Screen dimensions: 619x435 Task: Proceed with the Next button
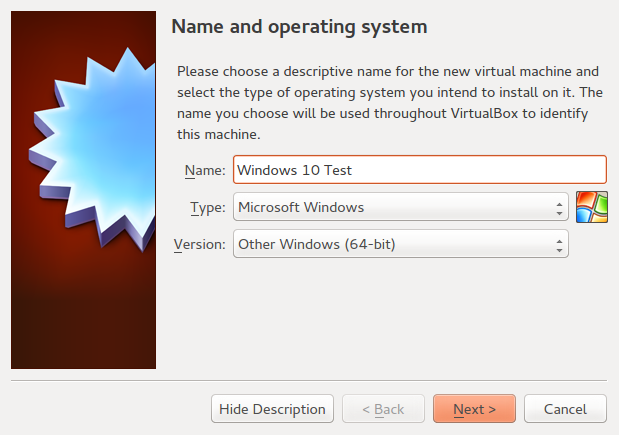474,409
